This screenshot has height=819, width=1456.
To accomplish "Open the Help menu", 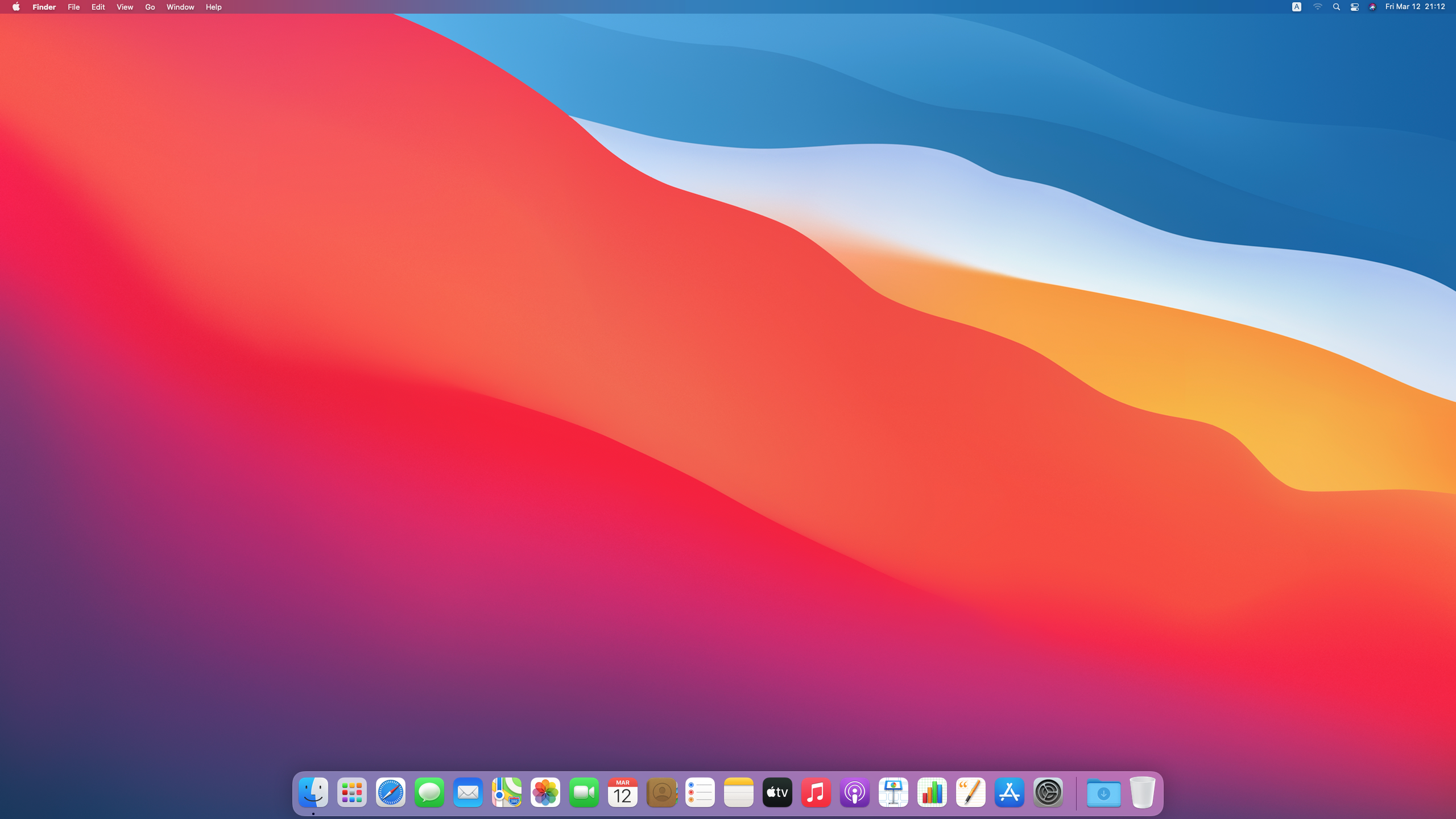I will click(213, 7).
